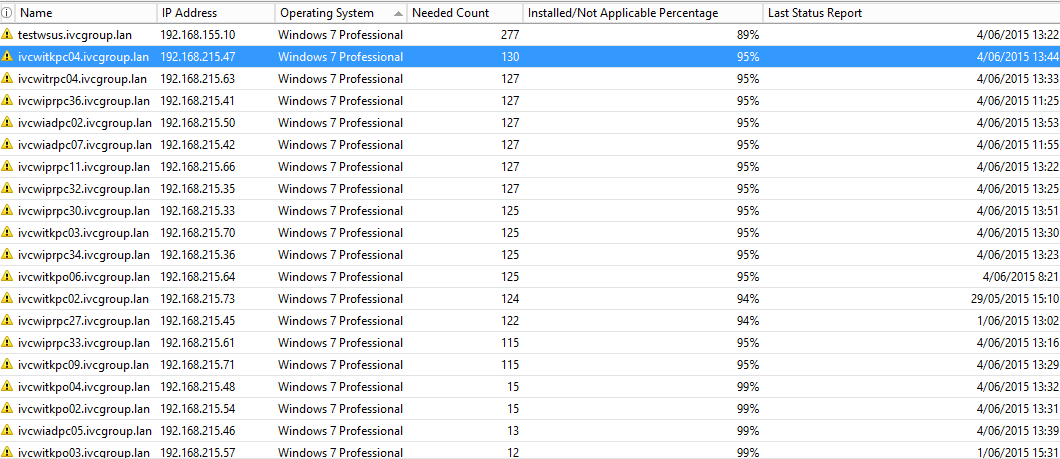Viewport: 1060px width, 459px height.
Task: Click the warning icon beside testwsus.ivcgroup.lan
Action: [8, 35]
